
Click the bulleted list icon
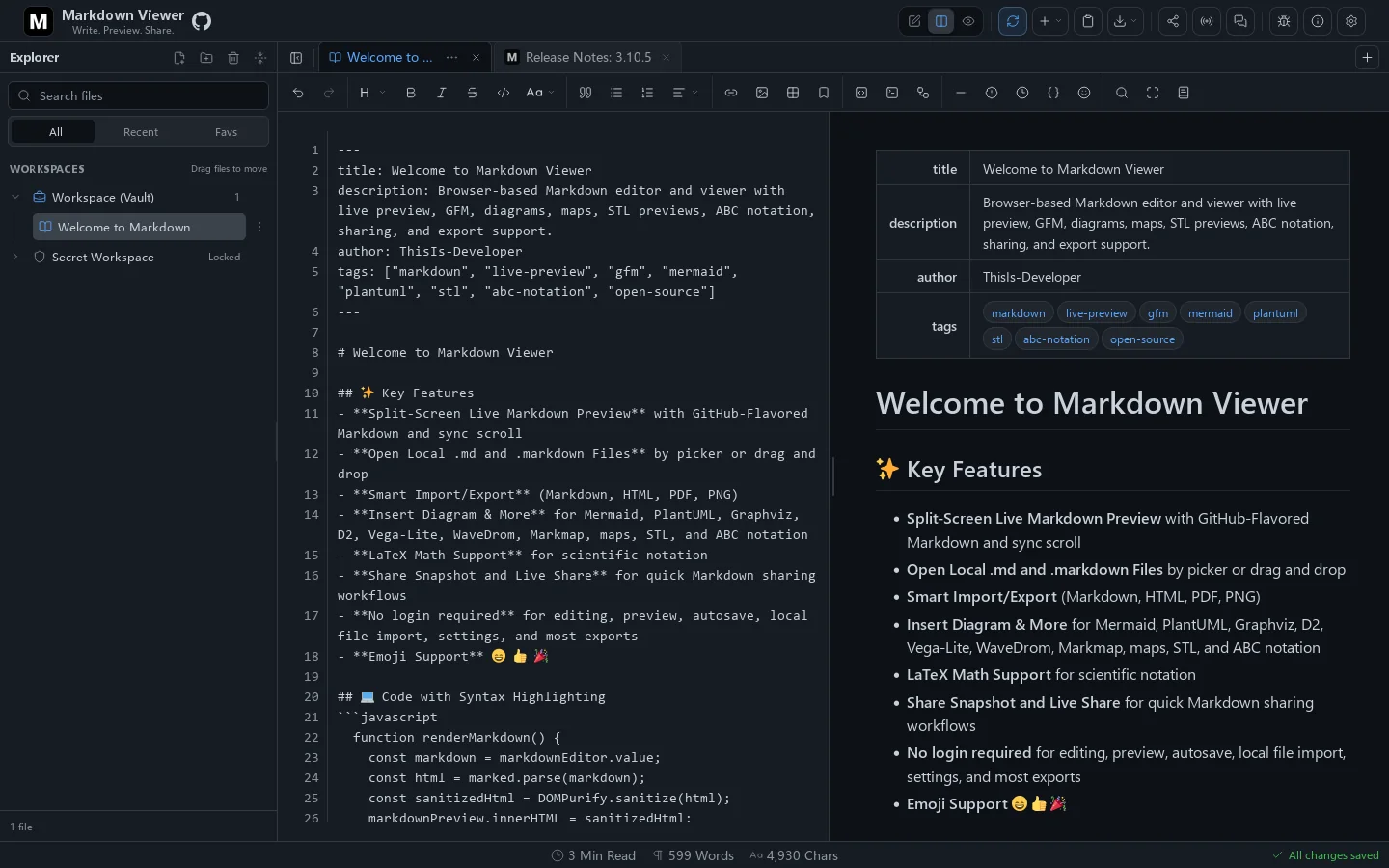point(616,93)
